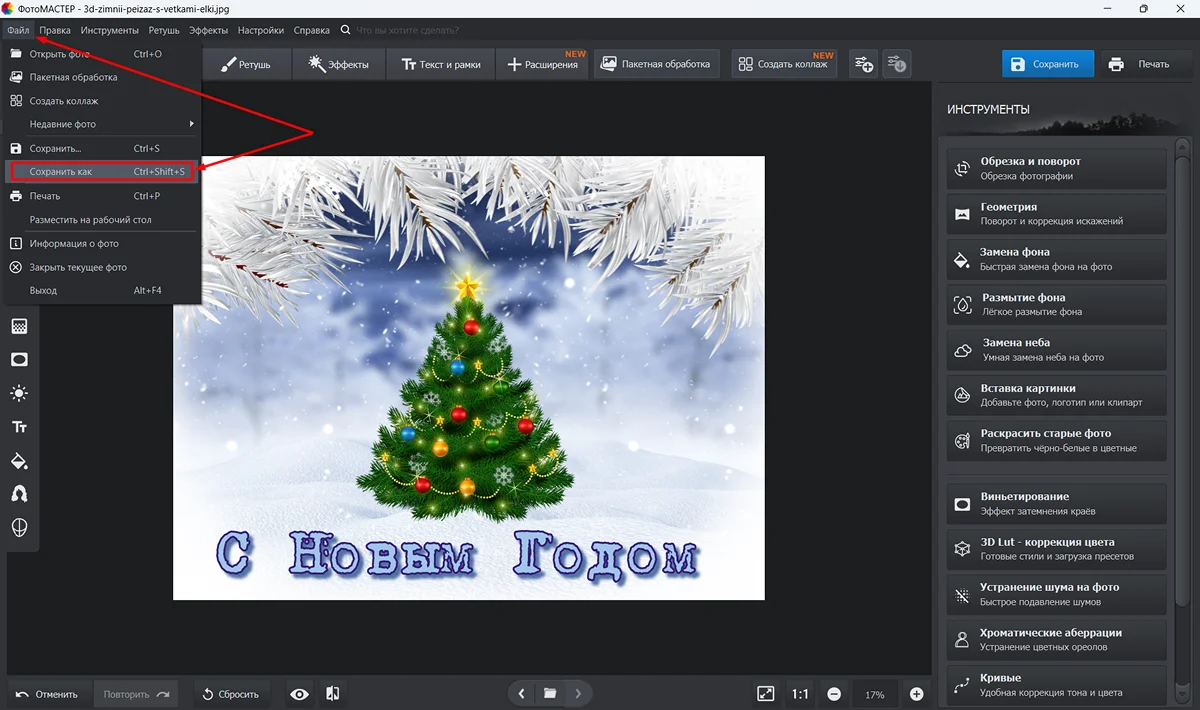
Task: Click the blue Сохранить button
Action: (1047, 64)
